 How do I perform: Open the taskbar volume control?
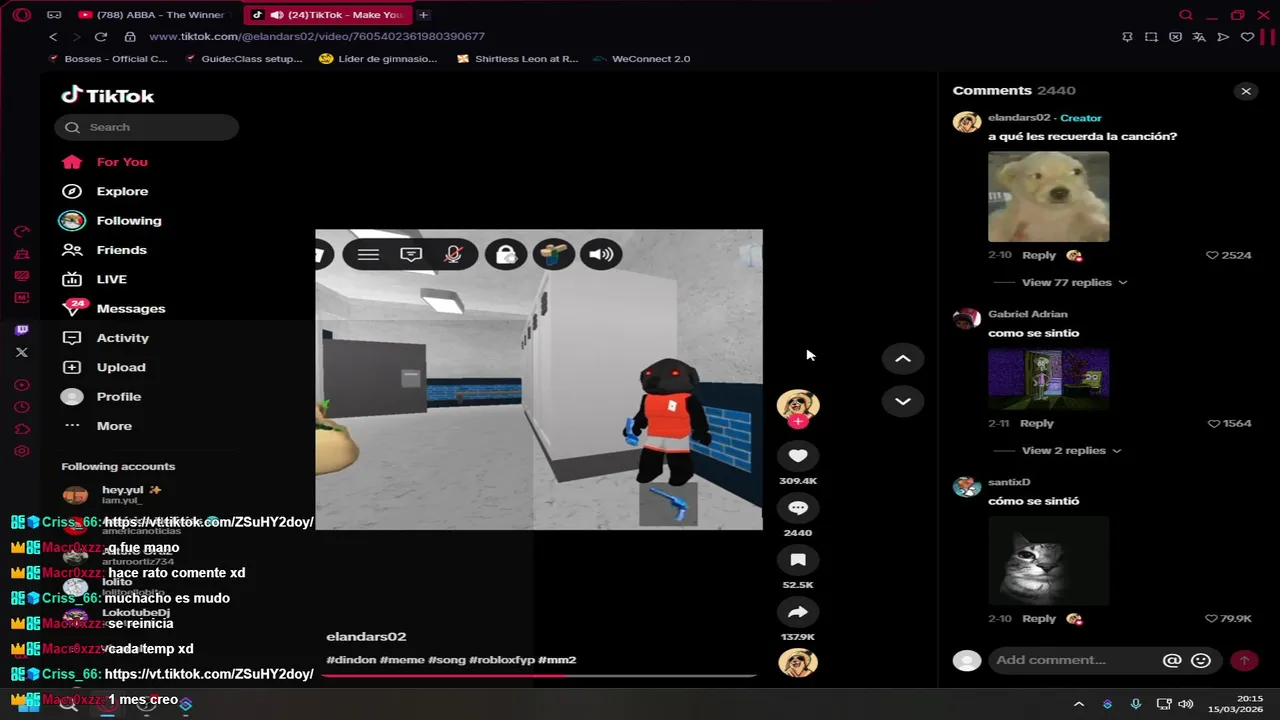point(1186,704)
